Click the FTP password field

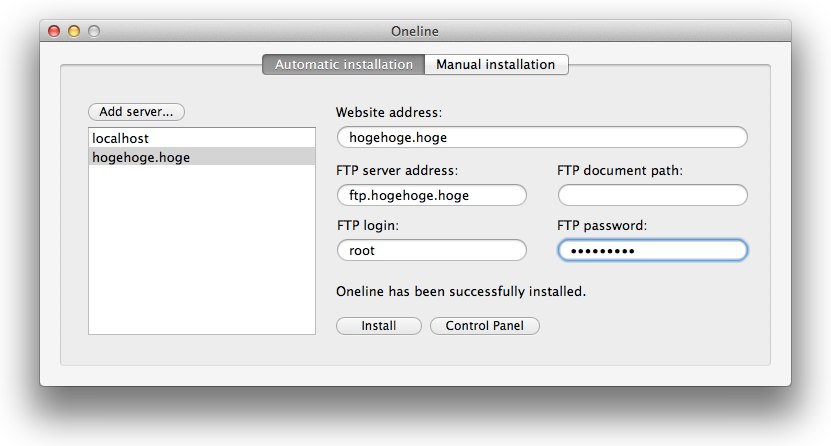(652, 251)
